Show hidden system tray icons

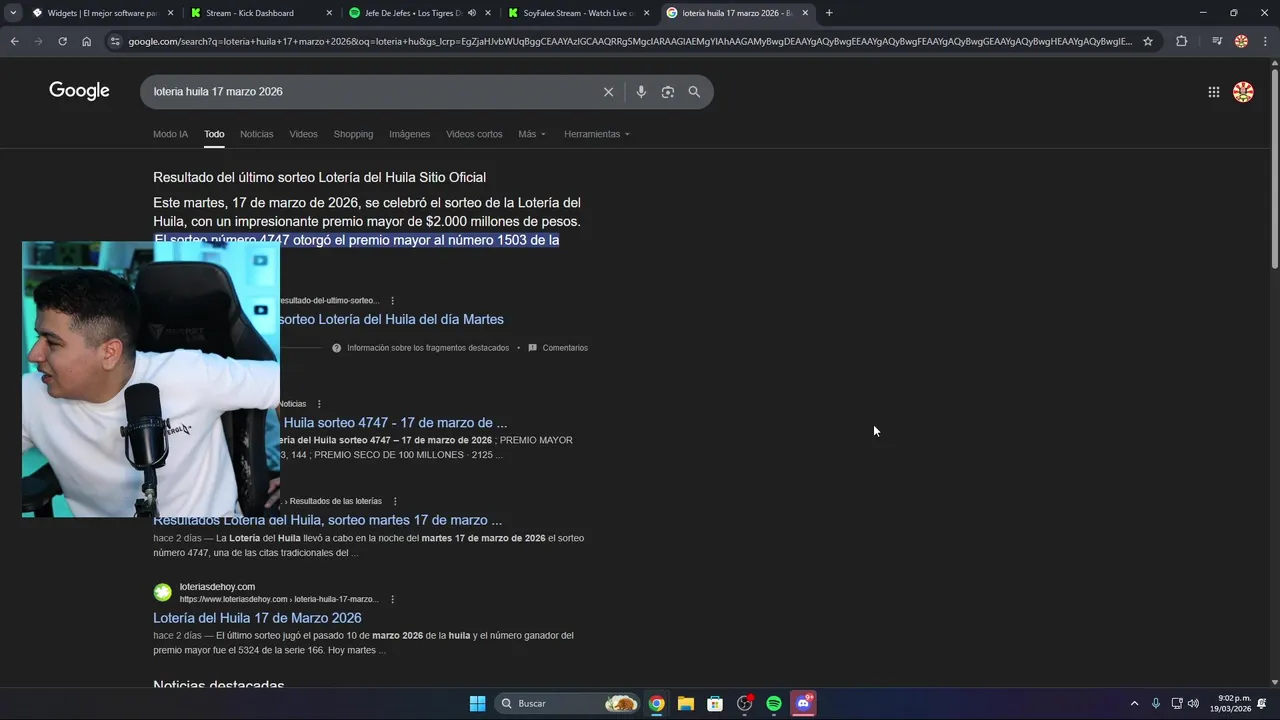1134,703
